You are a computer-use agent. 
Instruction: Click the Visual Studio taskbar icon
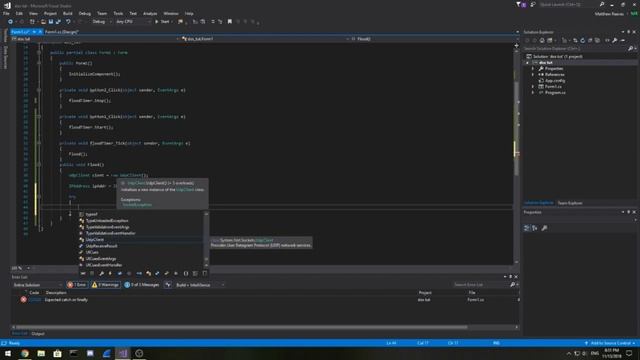[123, 353]
